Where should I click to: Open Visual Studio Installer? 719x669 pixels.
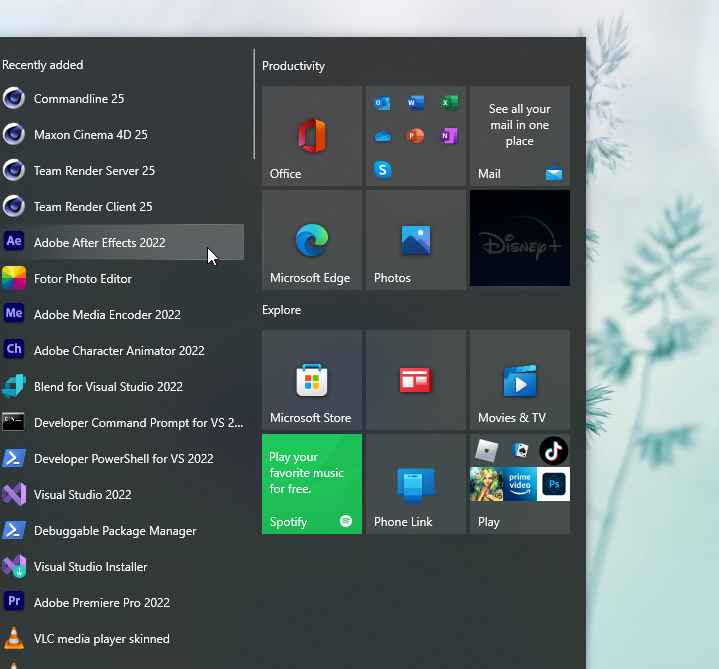coord(122,567)
